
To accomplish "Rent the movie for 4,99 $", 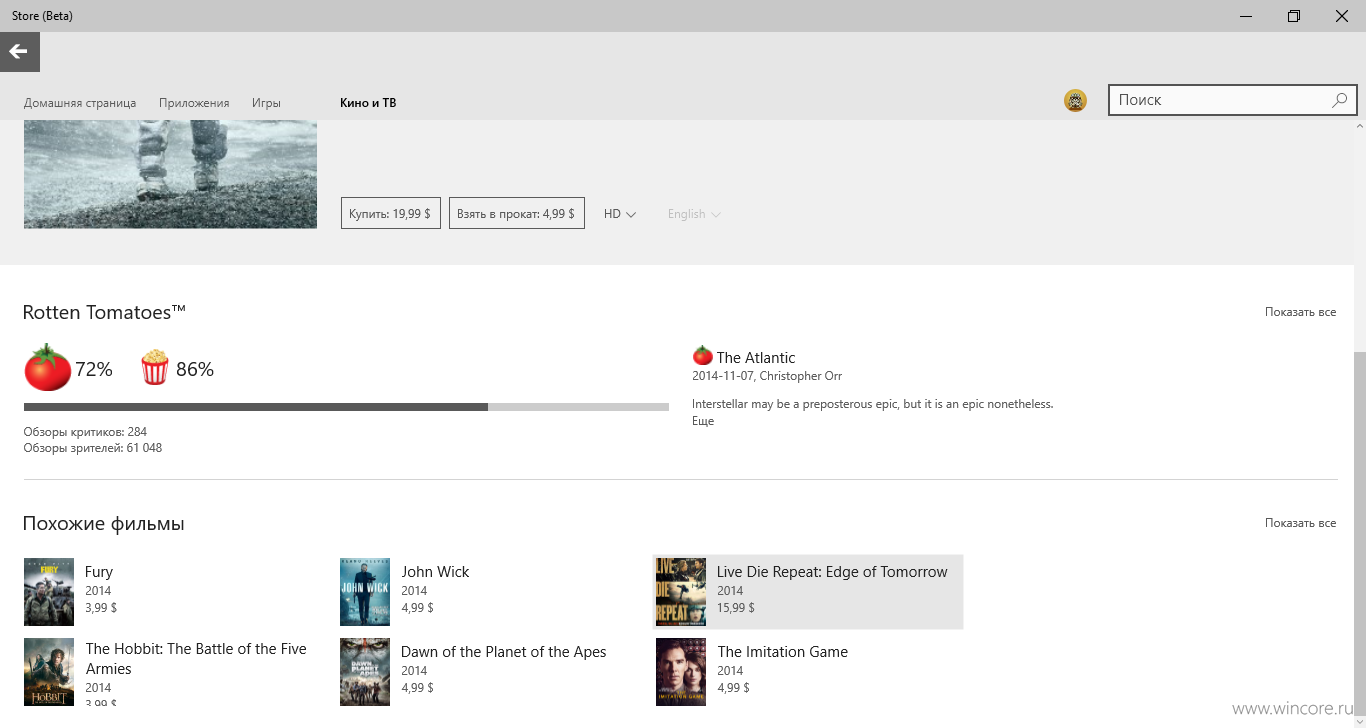I will tap(516, 213).
